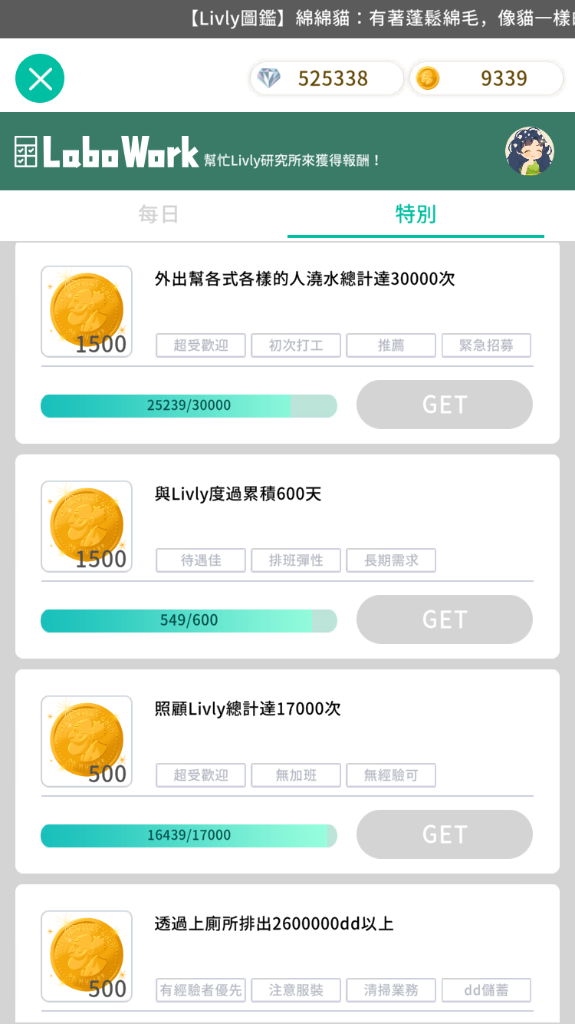
Task: Tap the 500 coin reward for toilet dd task
Action: tap(86, 956)
